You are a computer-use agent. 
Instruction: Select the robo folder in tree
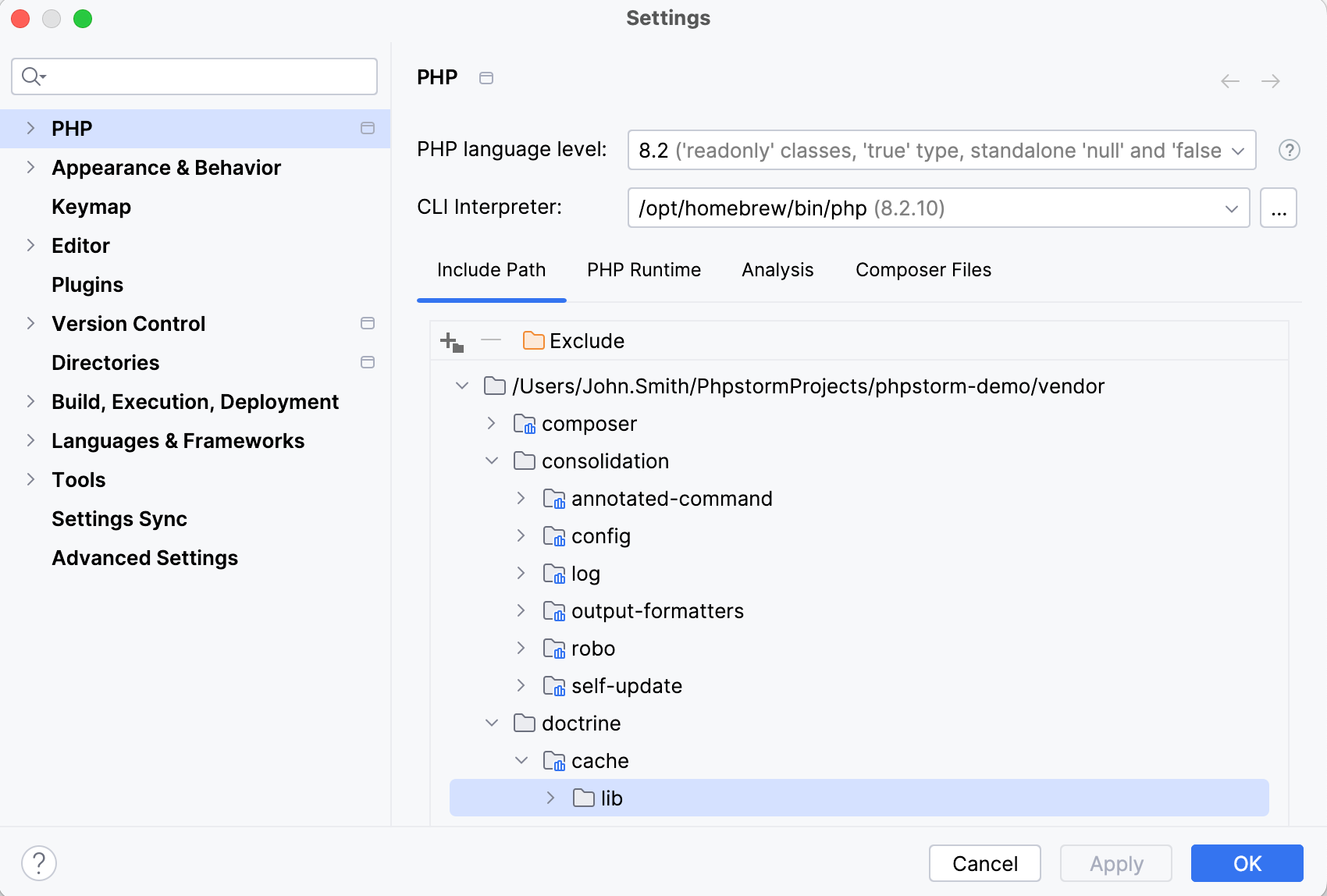click(x=592, y=649)
